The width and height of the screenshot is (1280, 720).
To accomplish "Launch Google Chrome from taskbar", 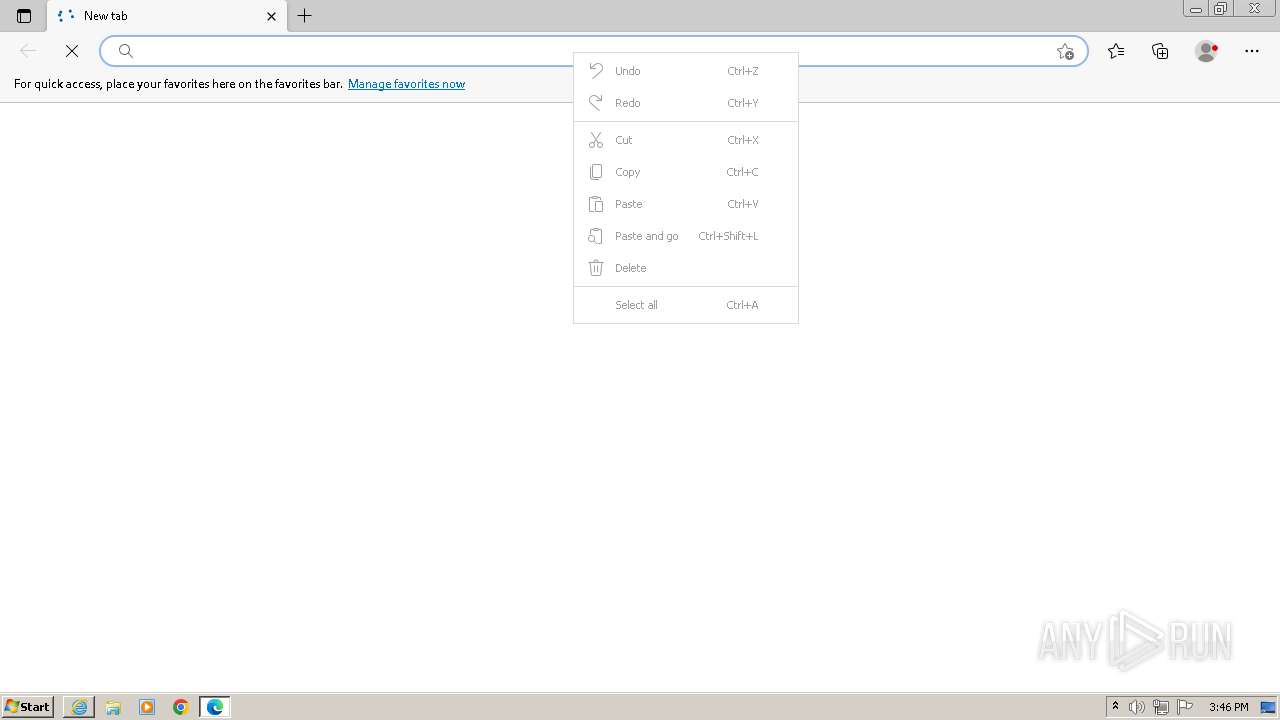I will pyautogui.click(x=181, y=707).
